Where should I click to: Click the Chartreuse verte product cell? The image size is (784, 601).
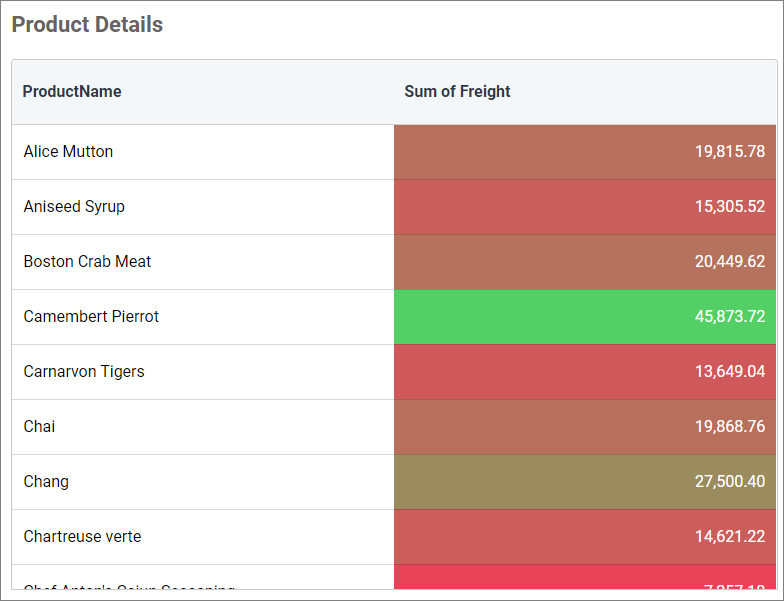pos(82,537)
